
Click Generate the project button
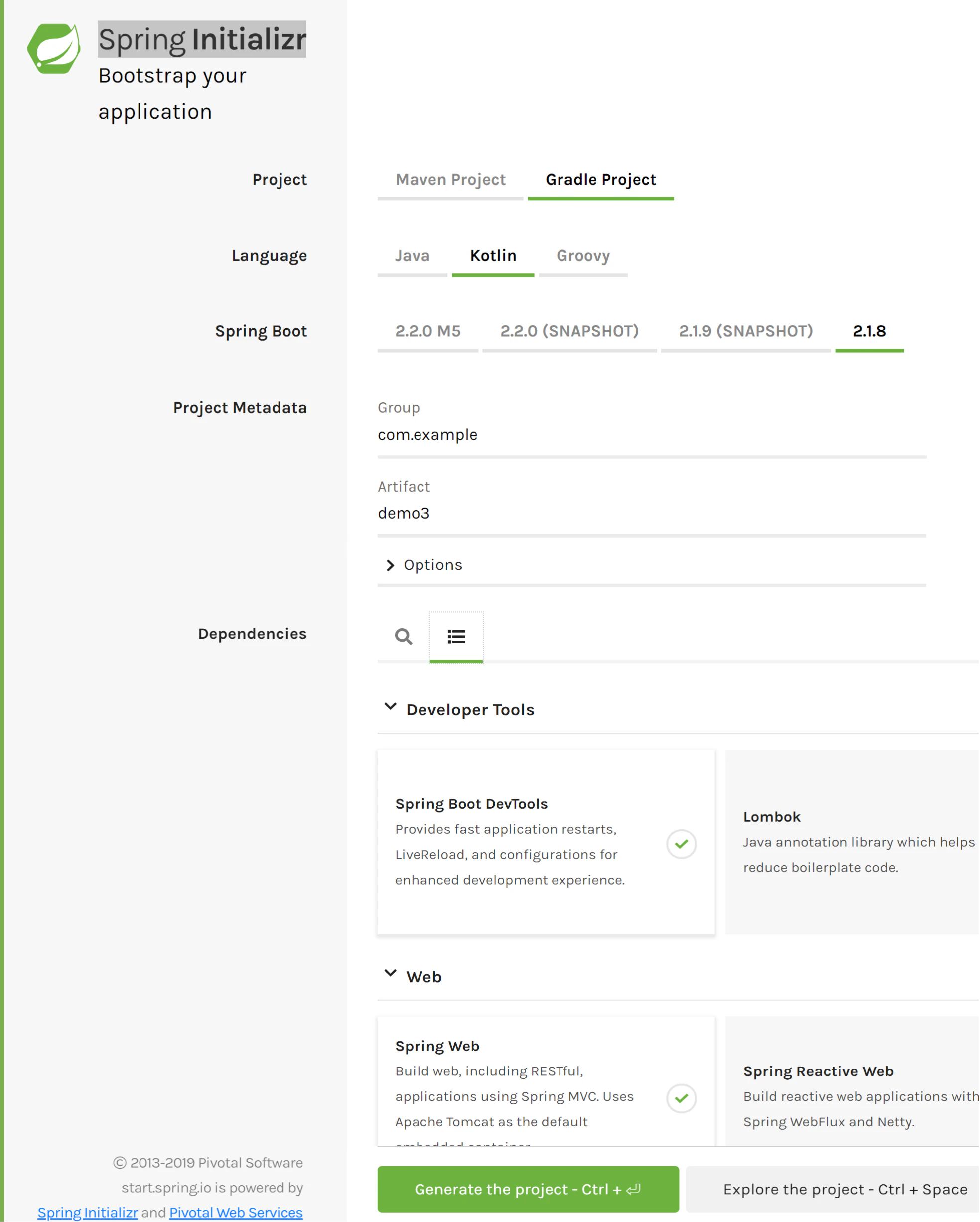tap(528, 1189)
